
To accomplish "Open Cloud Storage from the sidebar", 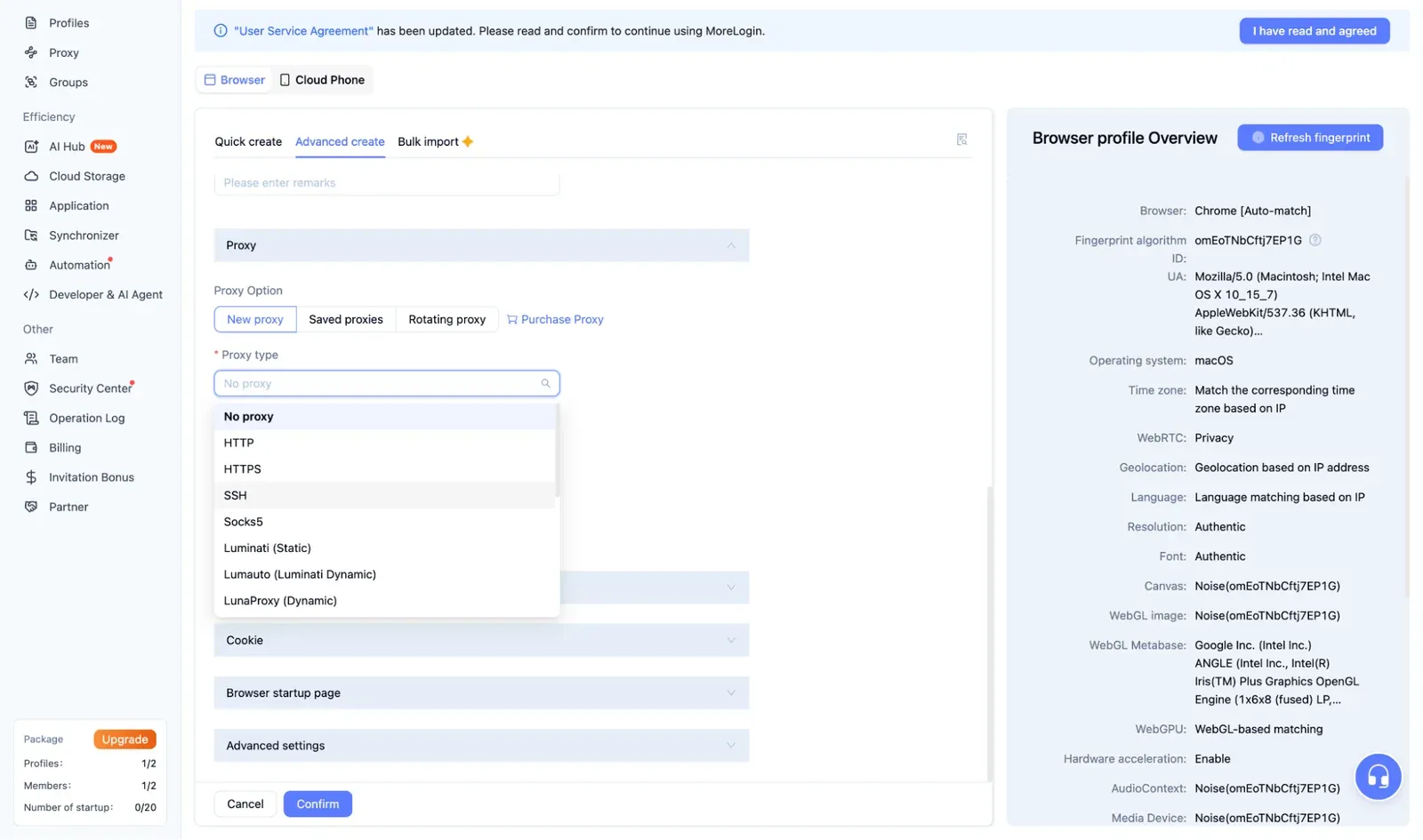I will 86,176.
